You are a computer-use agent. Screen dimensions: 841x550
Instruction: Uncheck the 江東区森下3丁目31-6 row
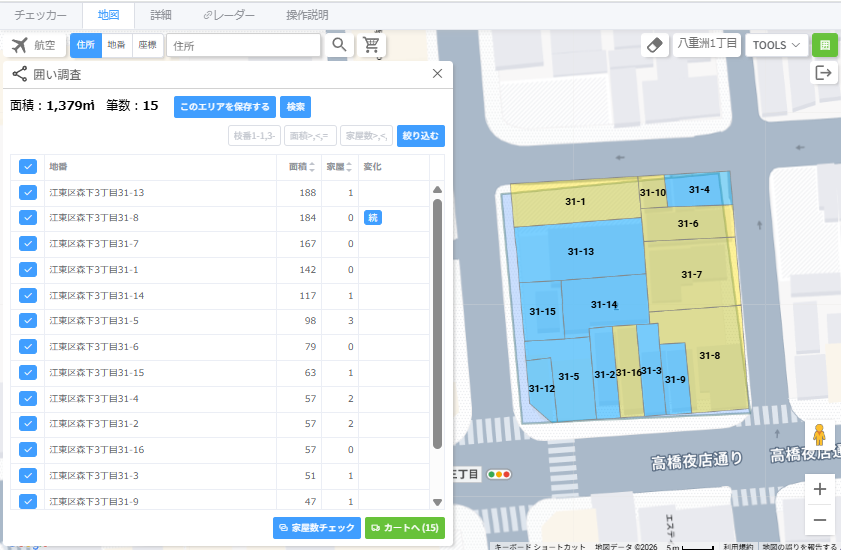point(28,347)
